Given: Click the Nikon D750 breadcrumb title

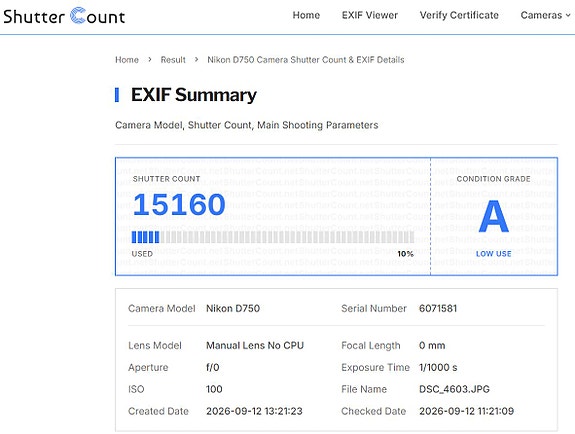Looking at the screenshot, I should pyautogui.click(x=306, y=59).
